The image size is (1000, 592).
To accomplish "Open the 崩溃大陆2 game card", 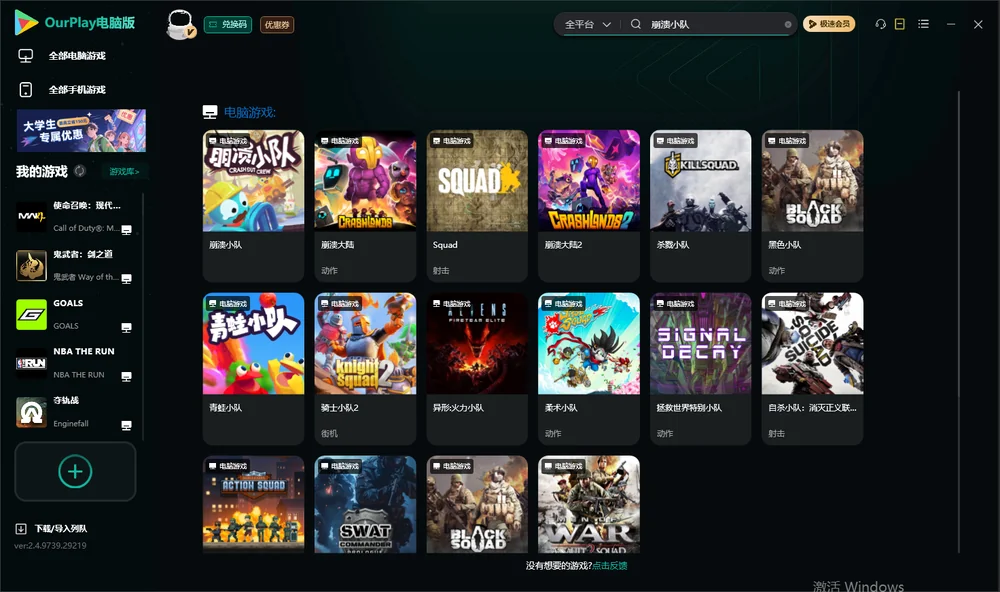I will click(589, 205).
